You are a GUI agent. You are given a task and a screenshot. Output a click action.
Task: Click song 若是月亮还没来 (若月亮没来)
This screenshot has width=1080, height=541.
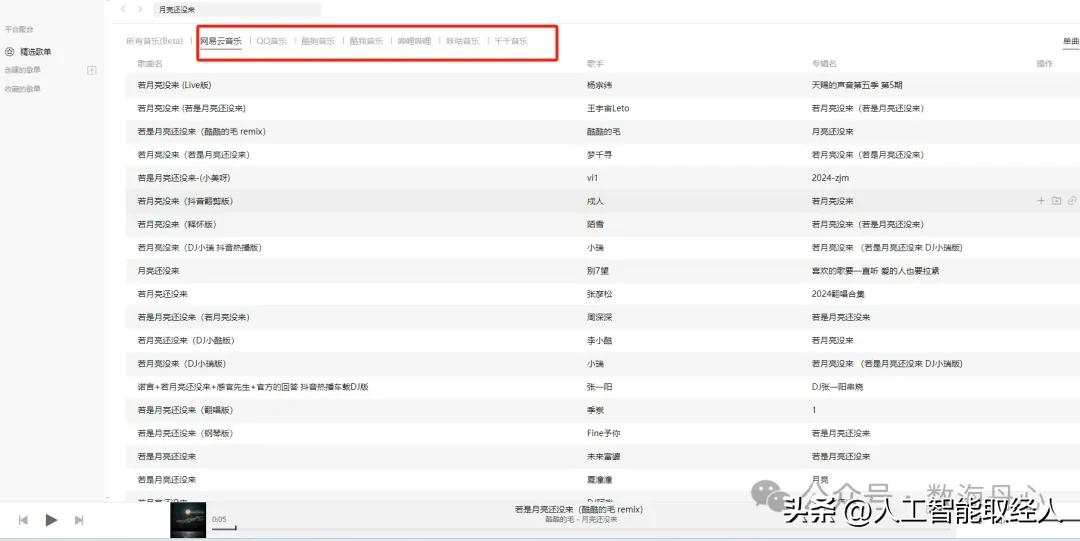tap(194, 317)
